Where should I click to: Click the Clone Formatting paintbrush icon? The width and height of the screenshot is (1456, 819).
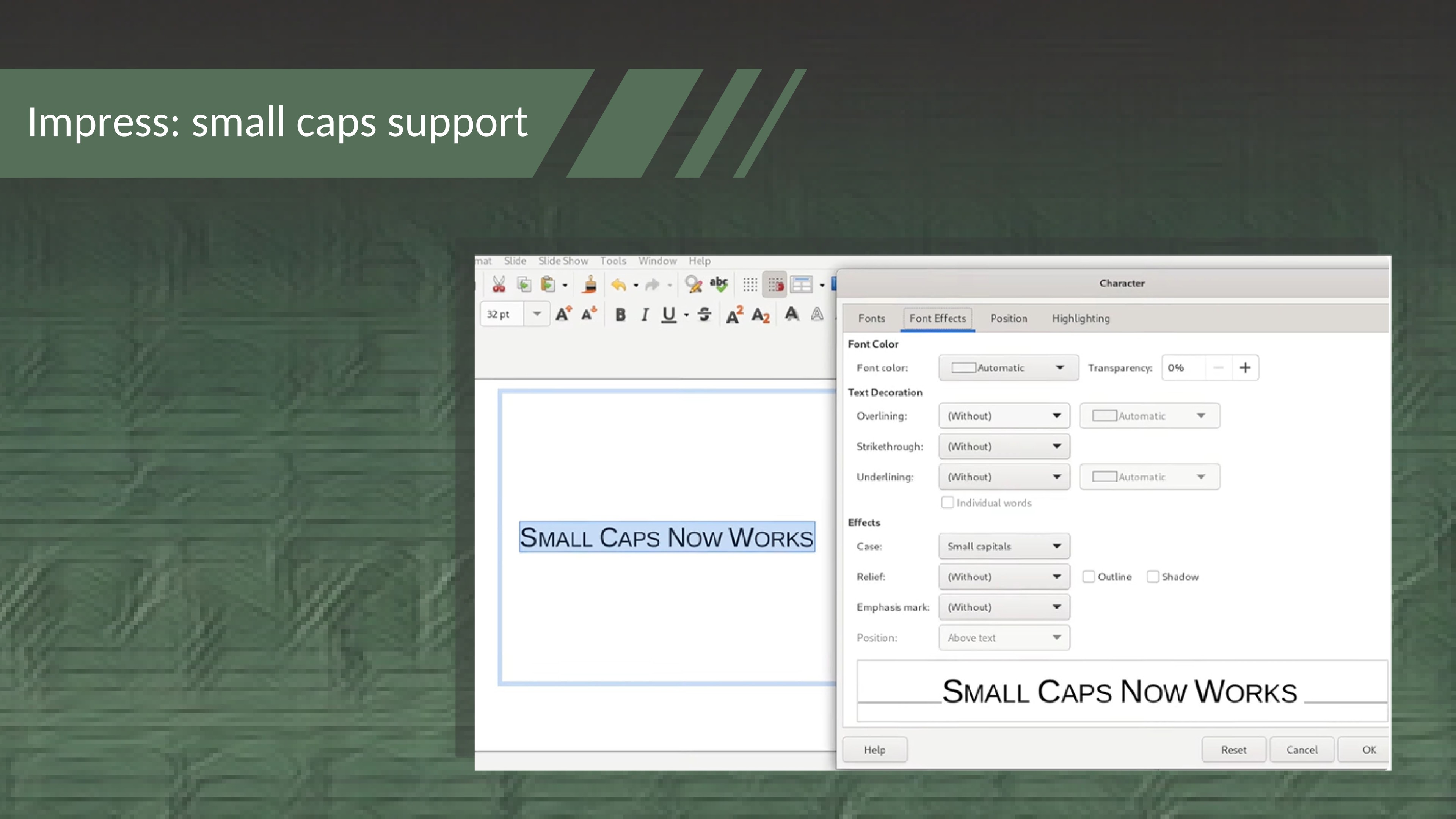[590, 284]
